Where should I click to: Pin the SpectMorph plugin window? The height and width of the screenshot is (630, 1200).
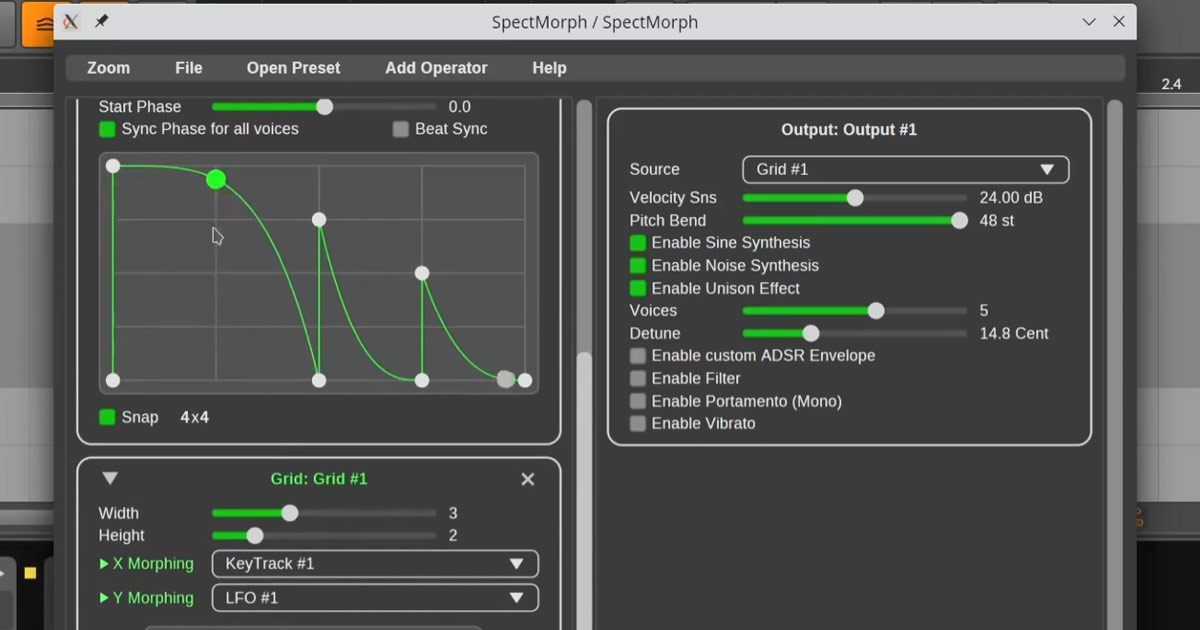coord(100,21)
